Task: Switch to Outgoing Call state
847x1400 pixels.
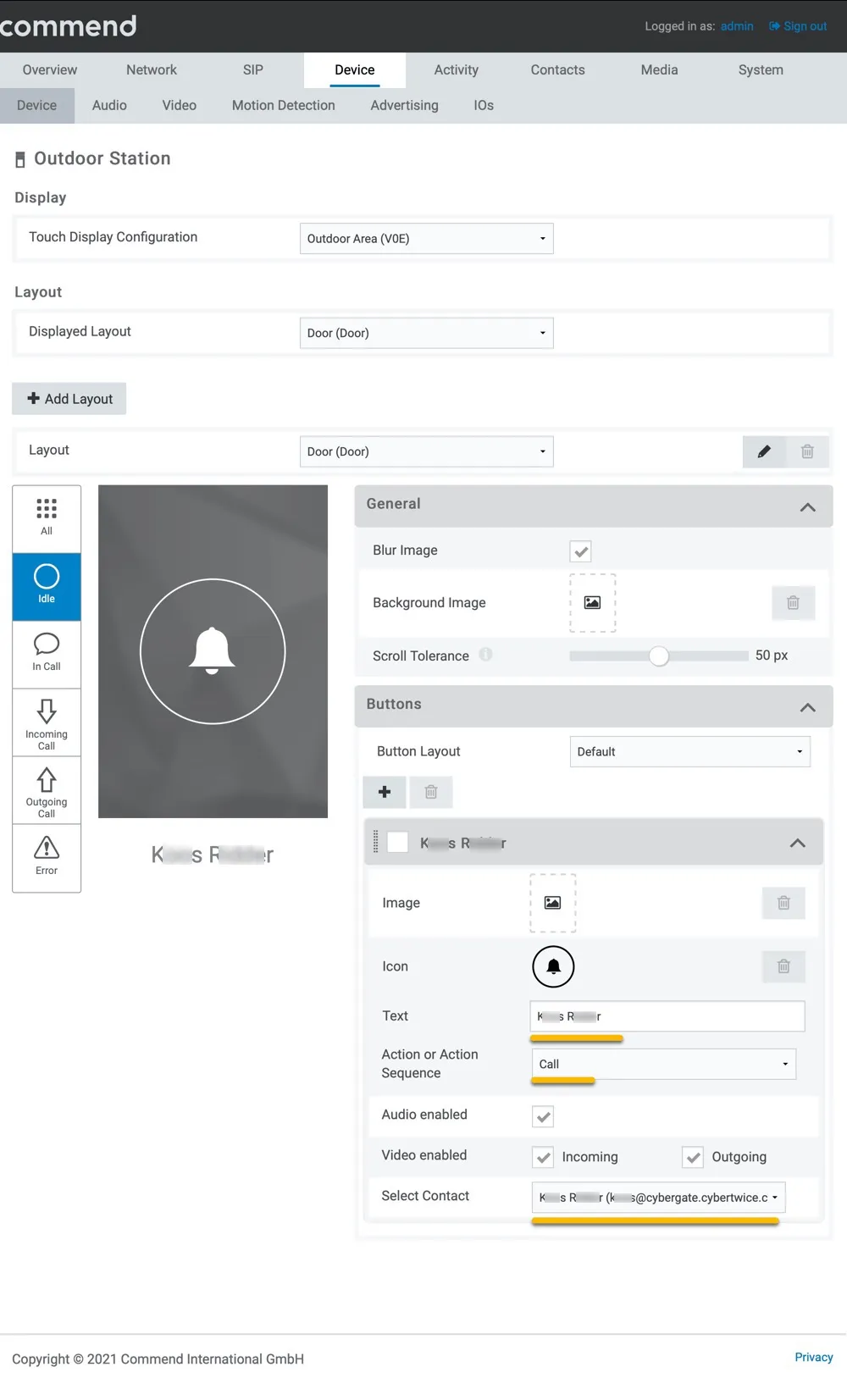Action: tap(47, 789)
